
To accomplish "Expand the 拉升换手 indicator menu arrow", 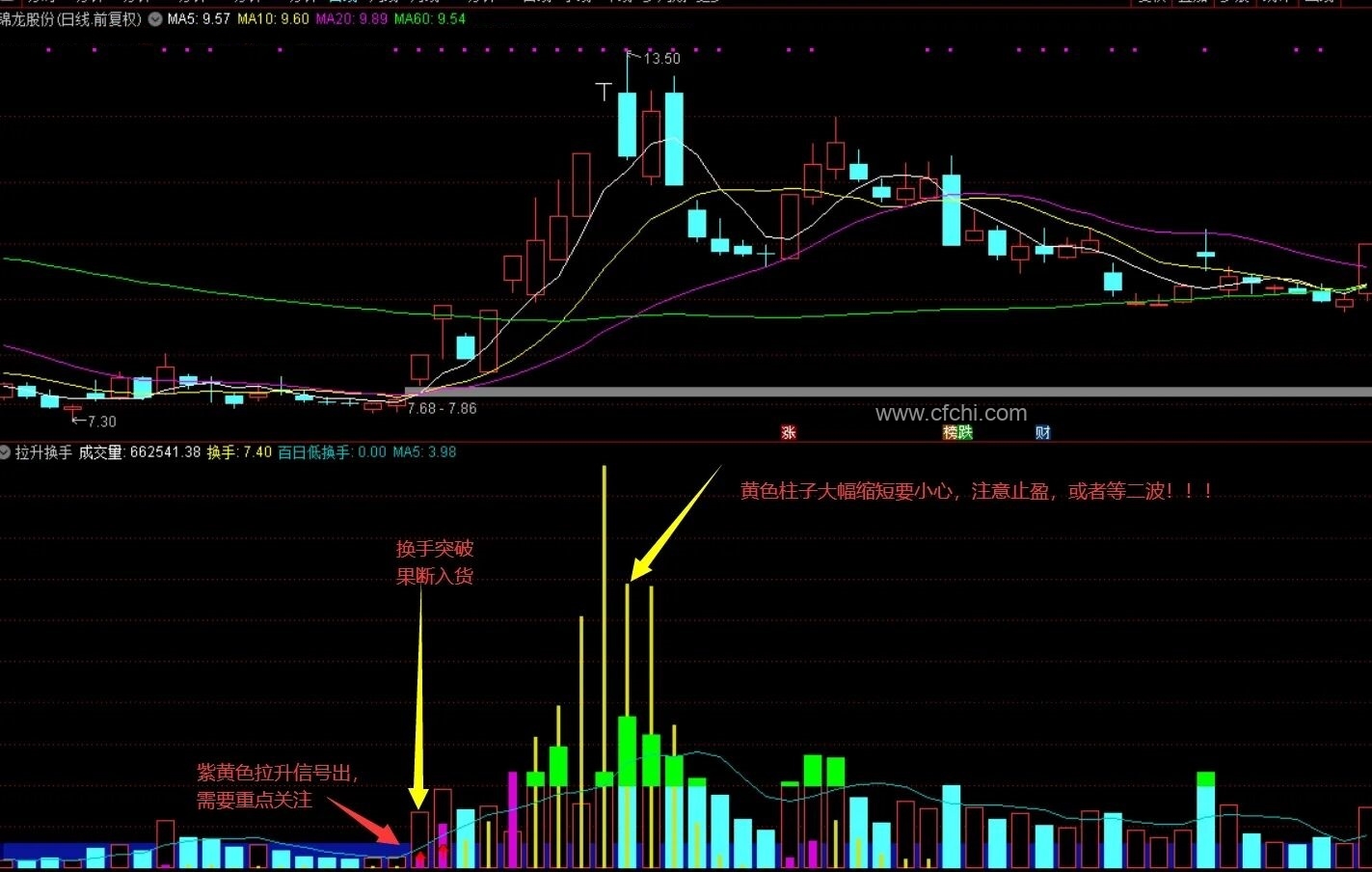I will click(x=6, y=452).
